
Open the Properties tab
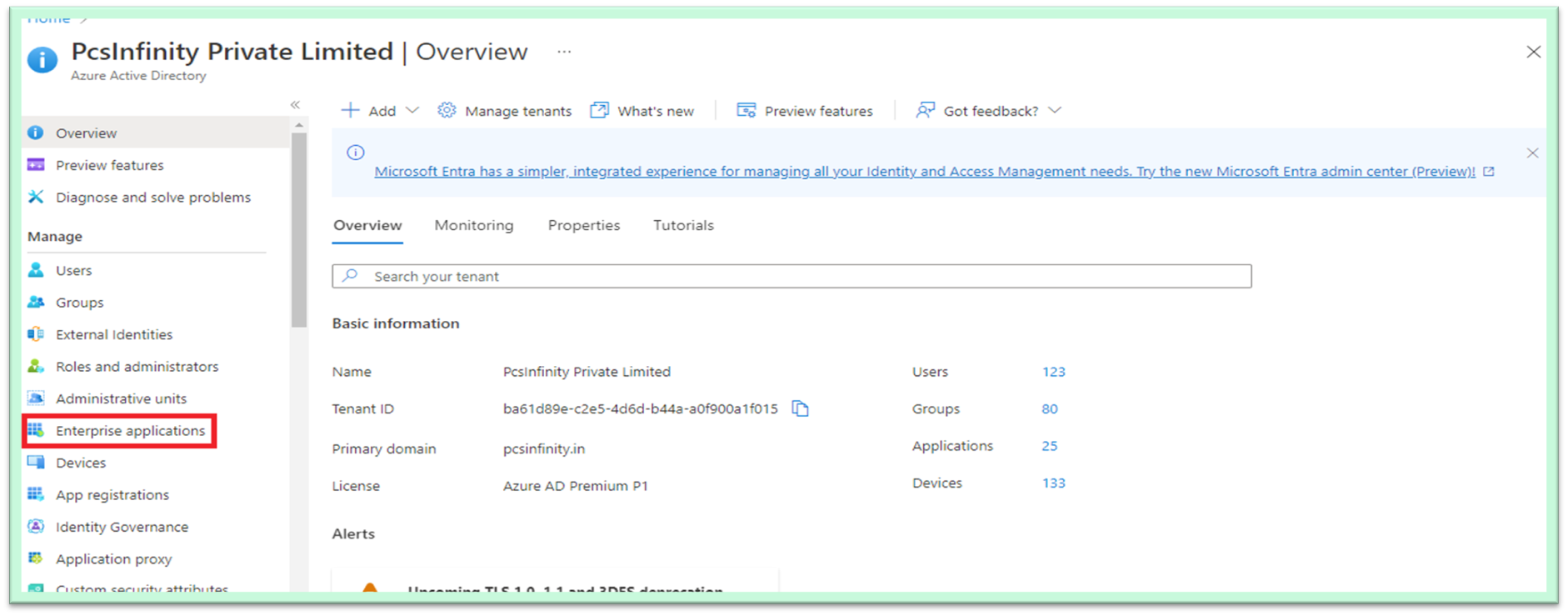584,225
